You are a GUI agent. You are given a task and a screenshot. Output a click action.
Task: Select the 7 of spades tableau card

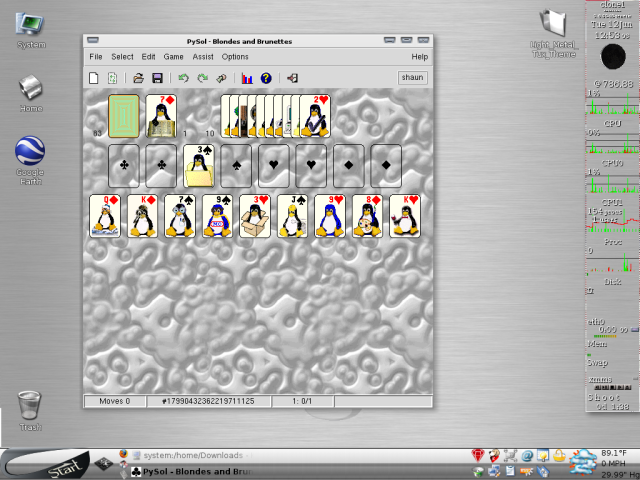(x=180, y=216)
